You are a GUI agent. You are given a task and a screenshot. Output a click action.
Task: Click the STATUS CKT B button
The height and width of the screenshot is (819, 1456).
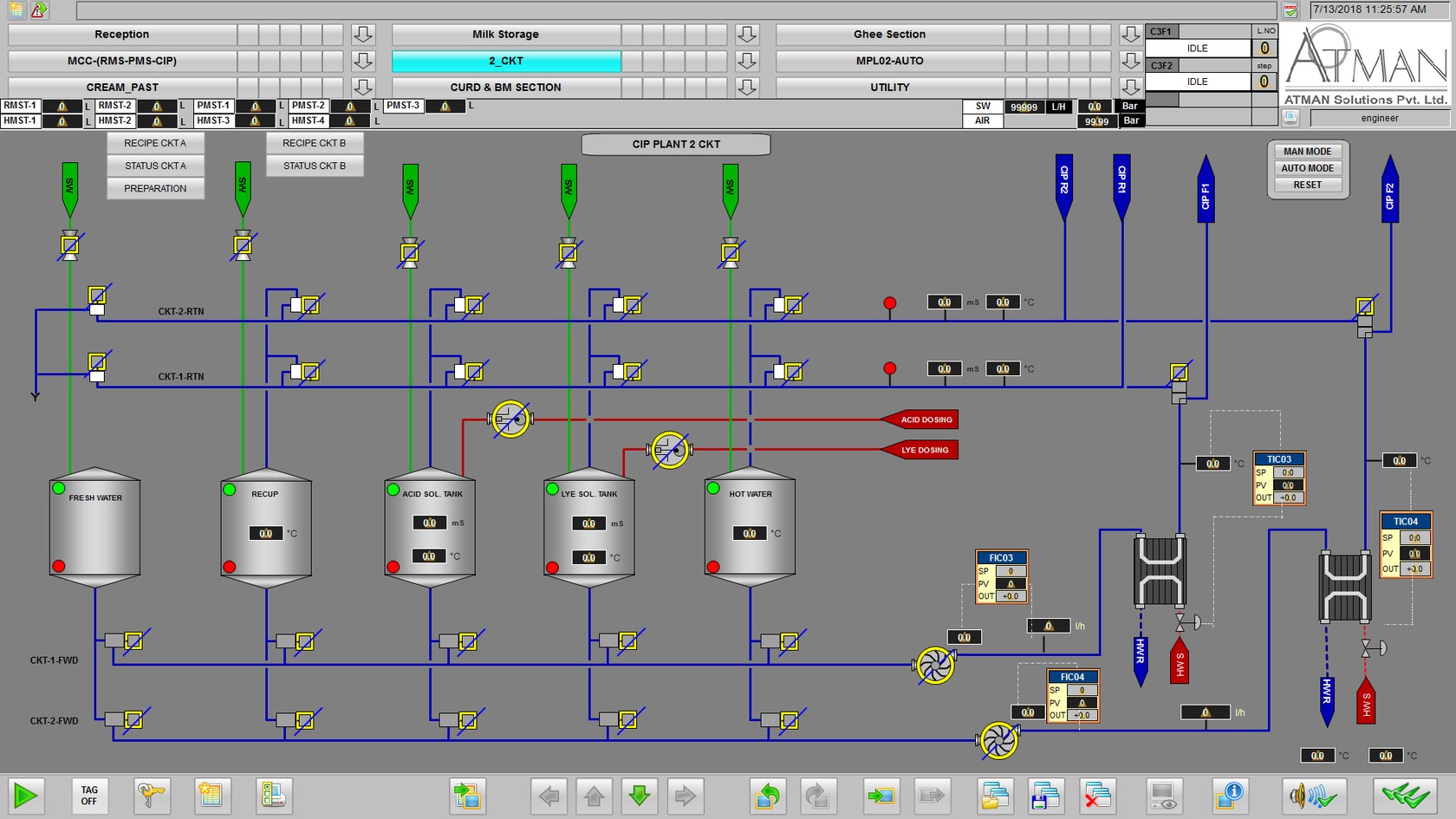314,166
